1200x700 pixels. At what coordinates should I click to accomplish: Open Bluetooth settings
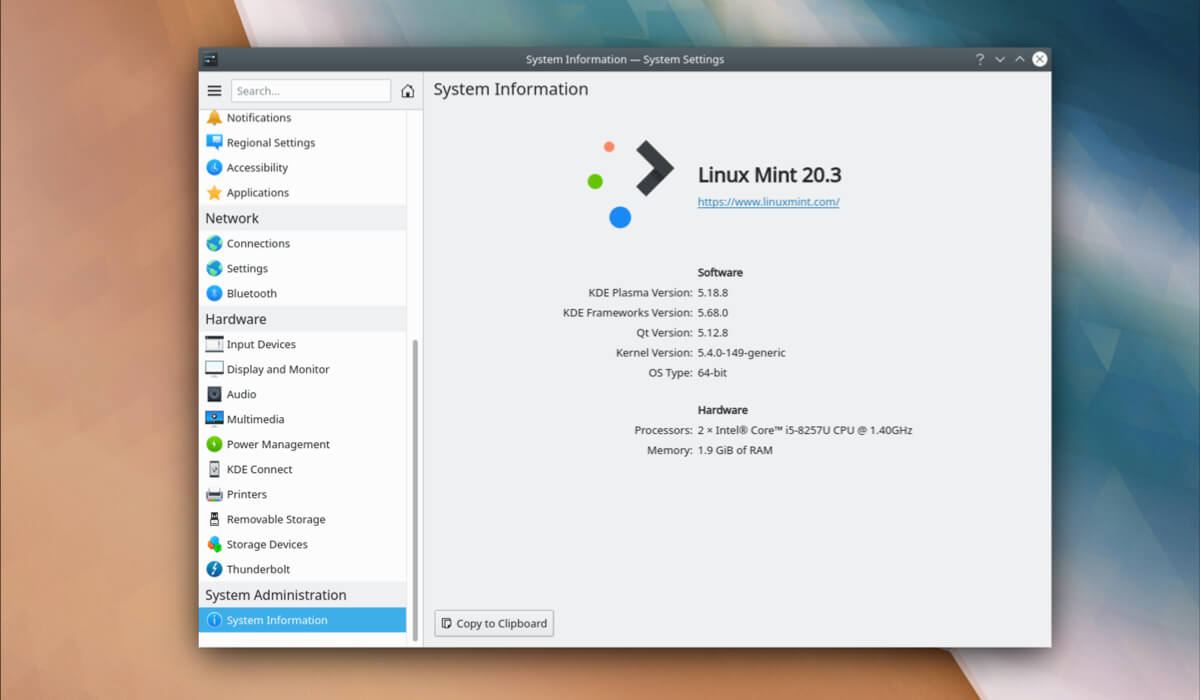pyautogui.click(x=303, y=293)
